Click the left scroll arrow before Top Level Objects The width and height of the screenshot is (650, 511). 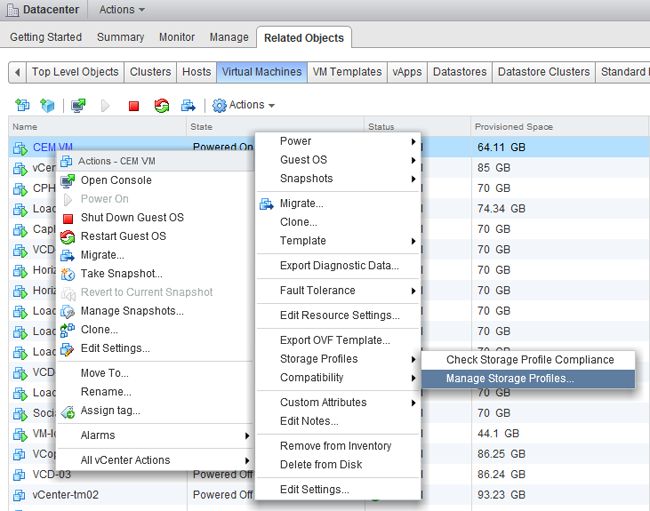[x=17, y=72]
